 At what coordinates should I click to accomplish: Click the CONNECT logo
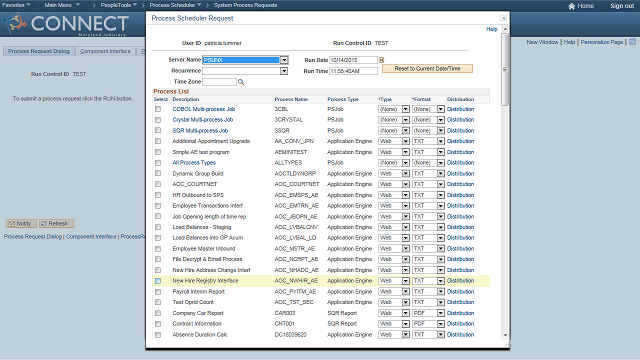point(67,24)
